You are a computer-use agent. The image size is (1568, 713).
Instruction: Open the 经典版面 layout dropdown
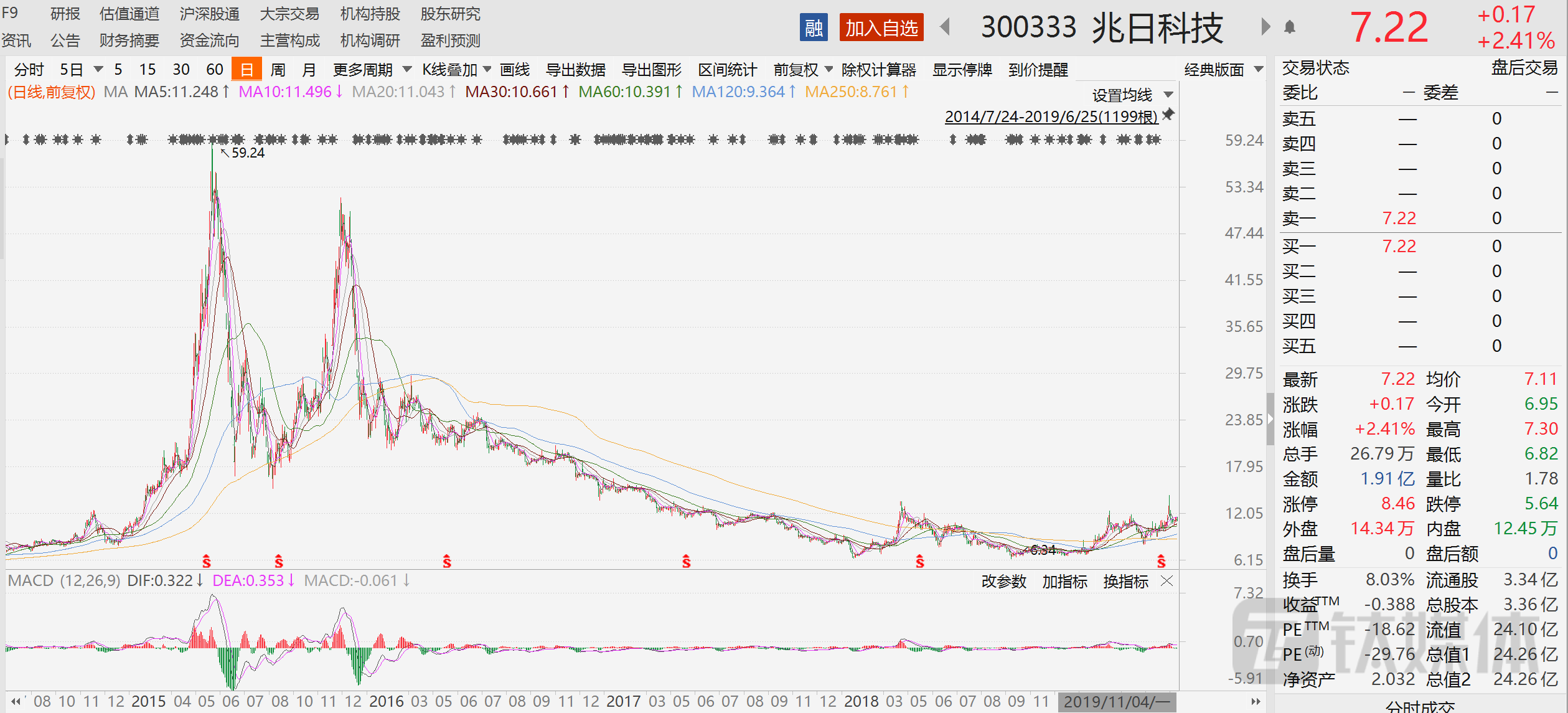point(1223,69)
